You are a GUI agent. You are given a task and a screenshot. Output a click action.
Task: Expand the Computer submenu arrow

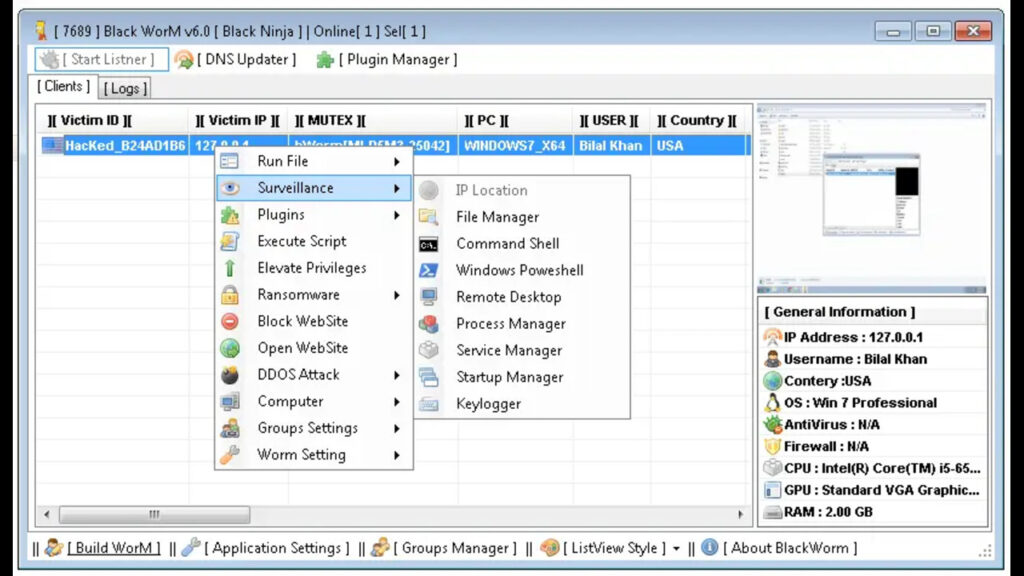[396, 402]
